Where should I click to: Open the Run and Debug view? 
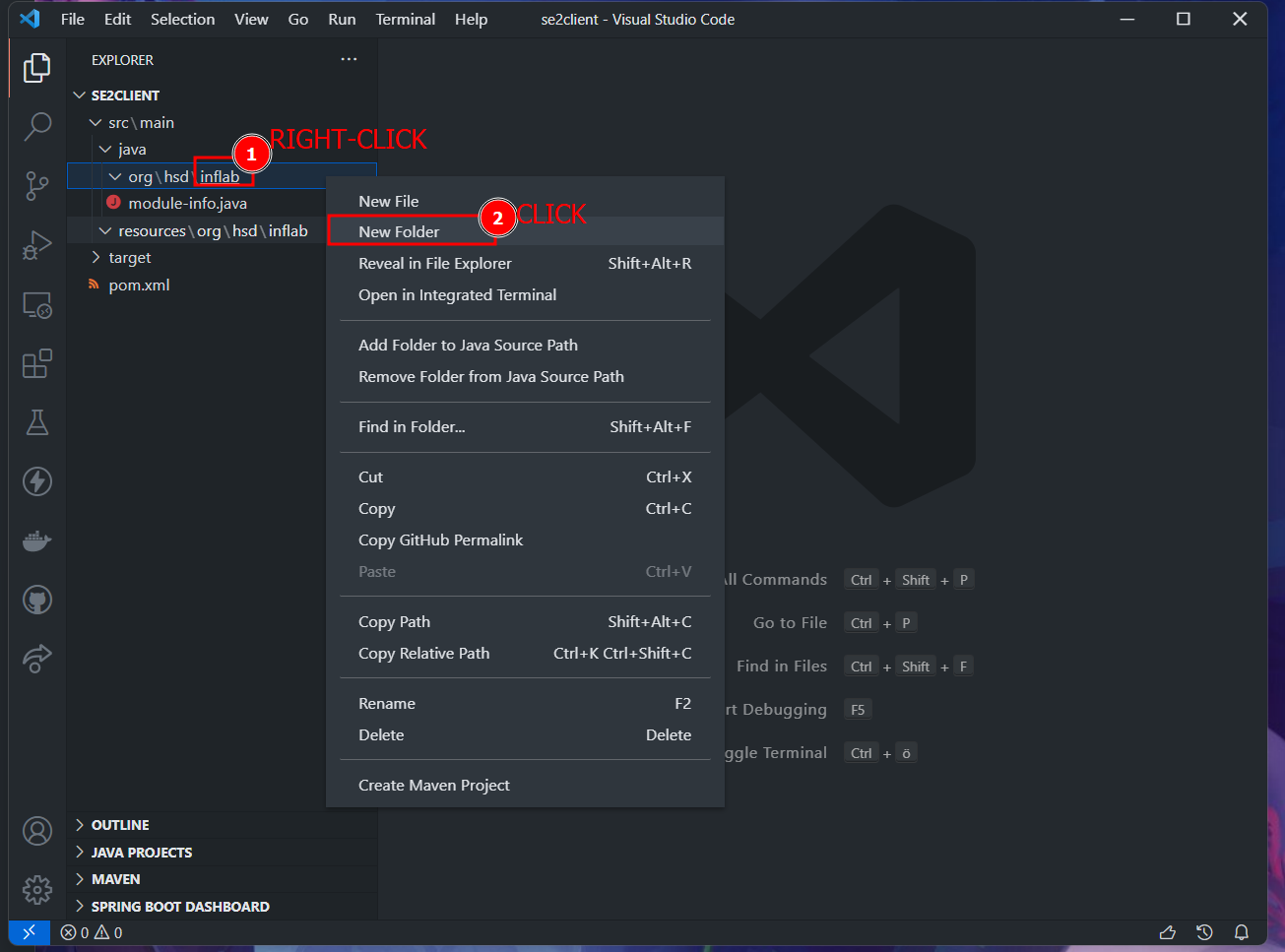[37, 245]
